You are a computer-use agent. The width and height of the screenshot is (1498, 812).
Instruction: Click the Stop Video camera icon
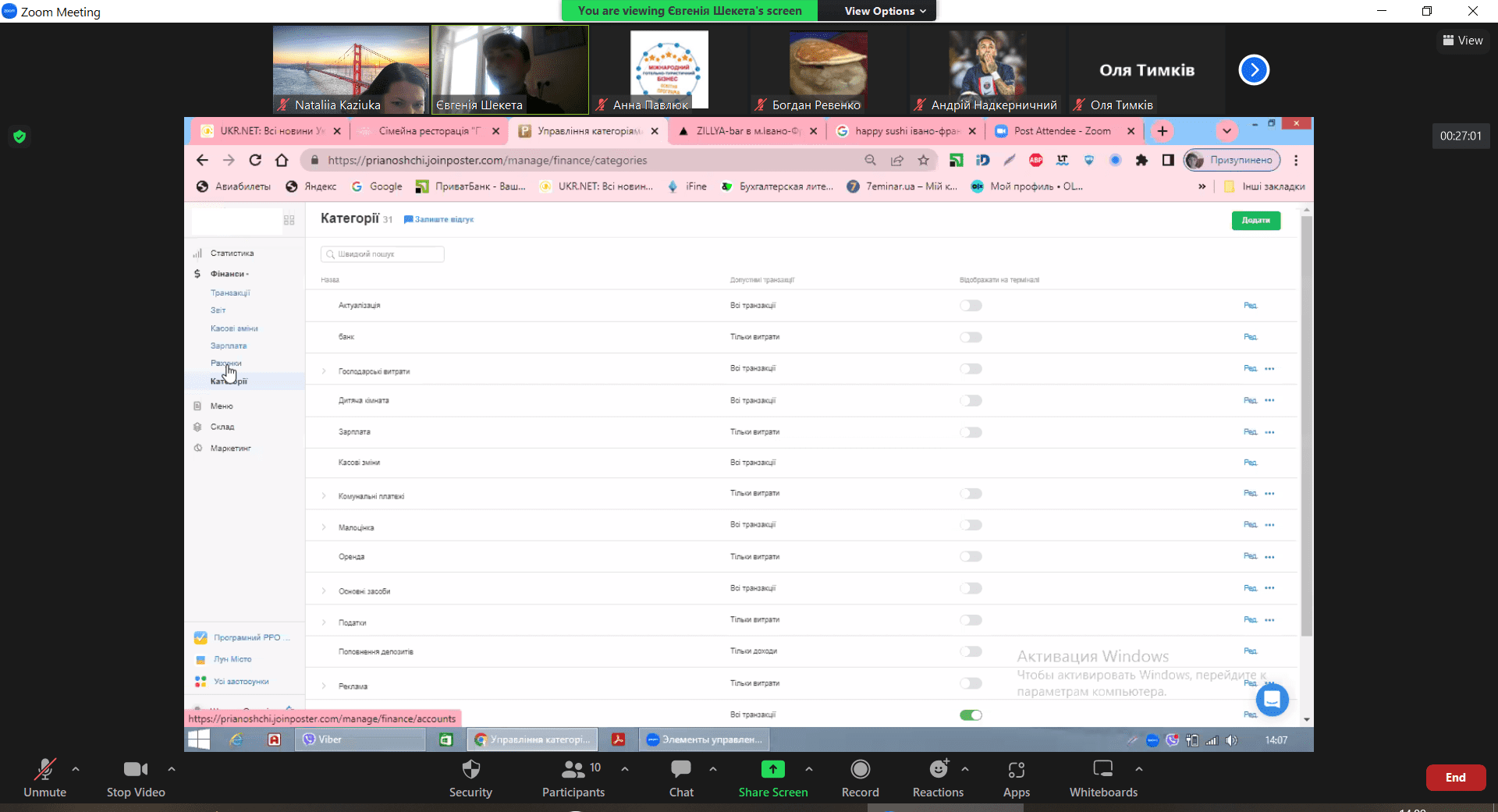pyautogui.click(x=135, y=770)
